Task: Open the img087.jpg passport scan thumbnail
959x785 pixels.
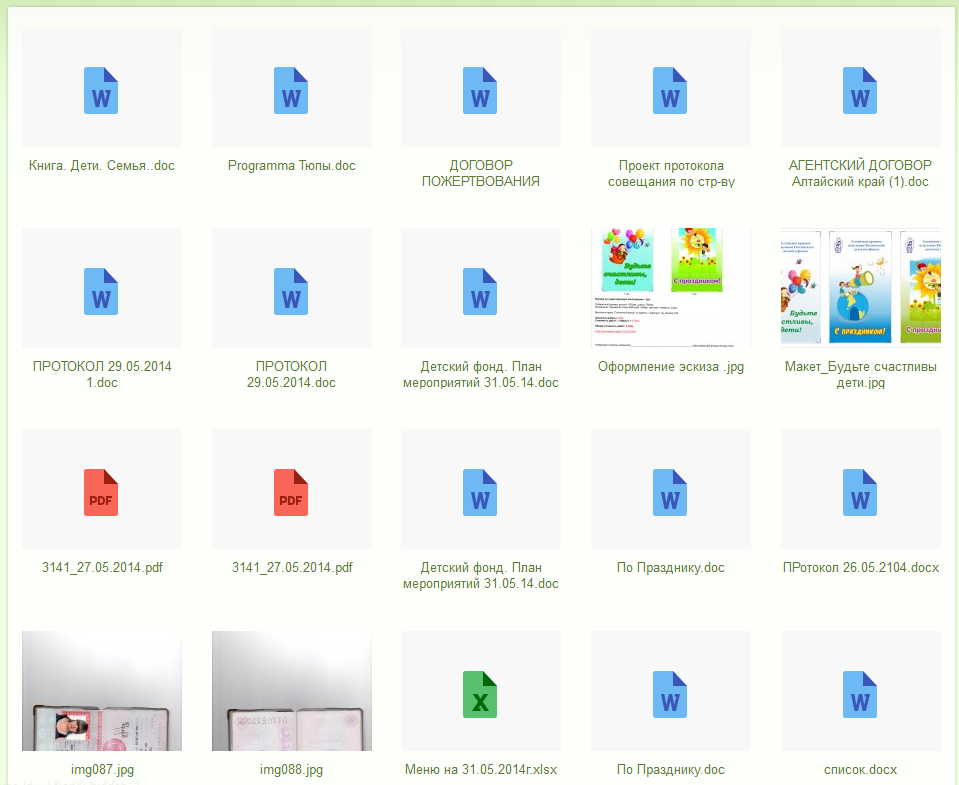Action: pos(102,691)
